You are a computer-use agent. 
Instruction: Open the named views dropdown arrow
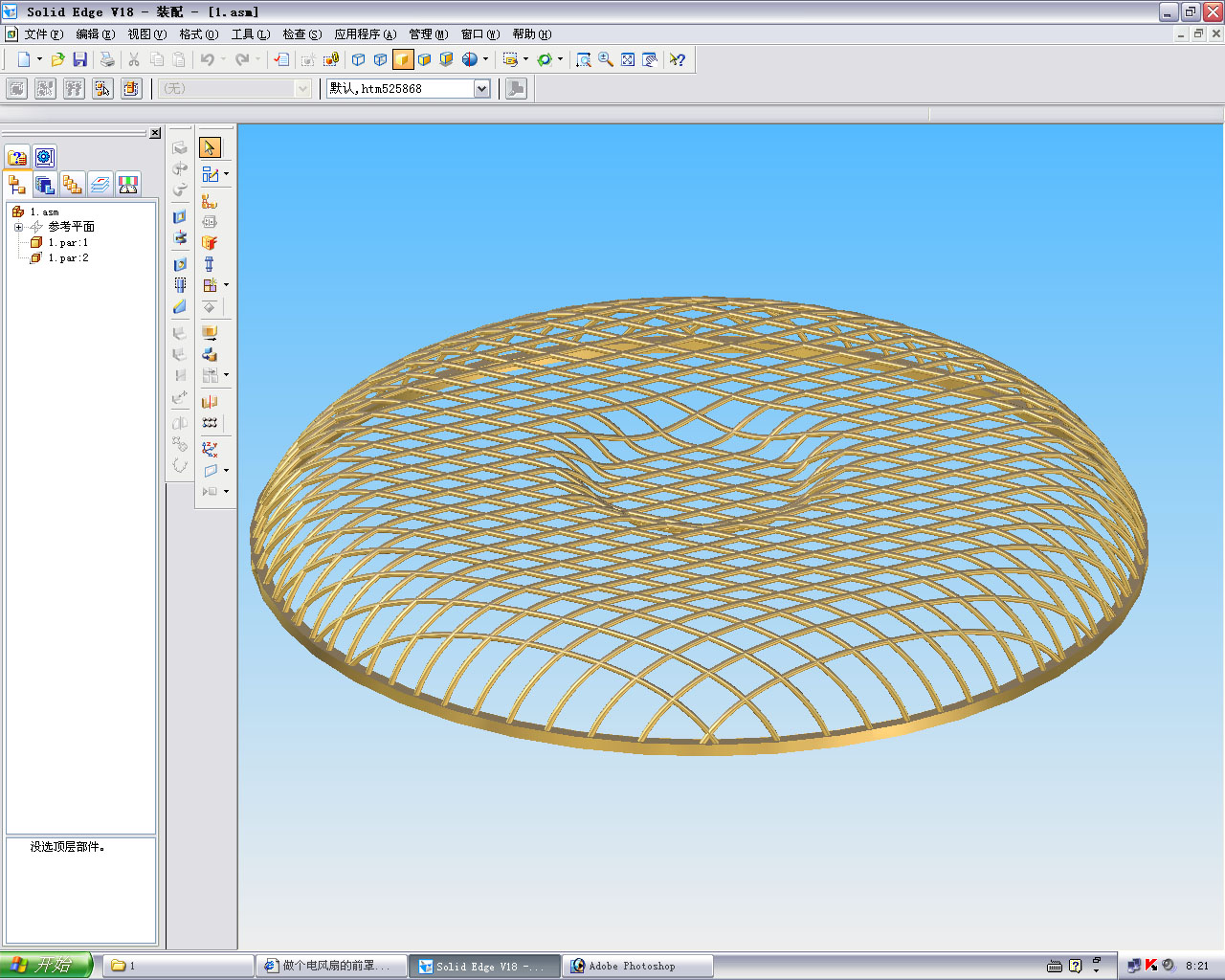tap(525, 59)
